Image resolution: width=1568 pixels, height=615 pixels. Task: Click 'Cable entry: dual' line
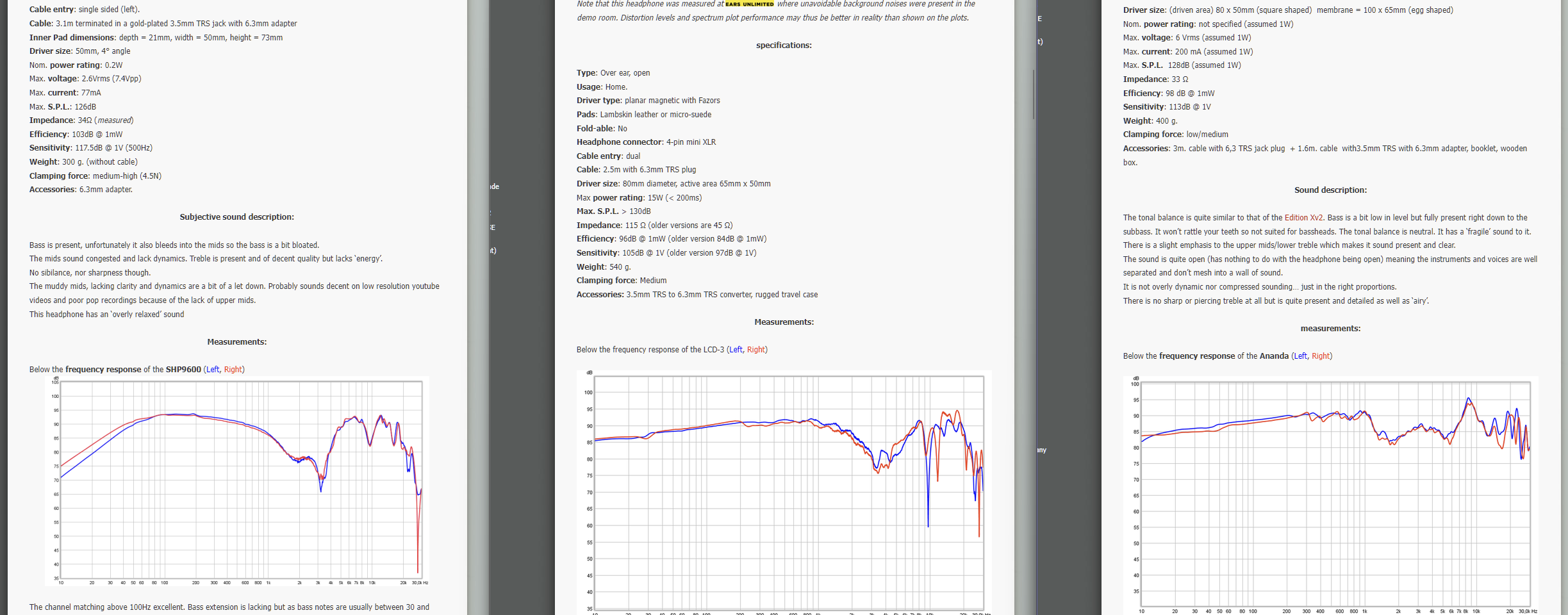point(608,156)
